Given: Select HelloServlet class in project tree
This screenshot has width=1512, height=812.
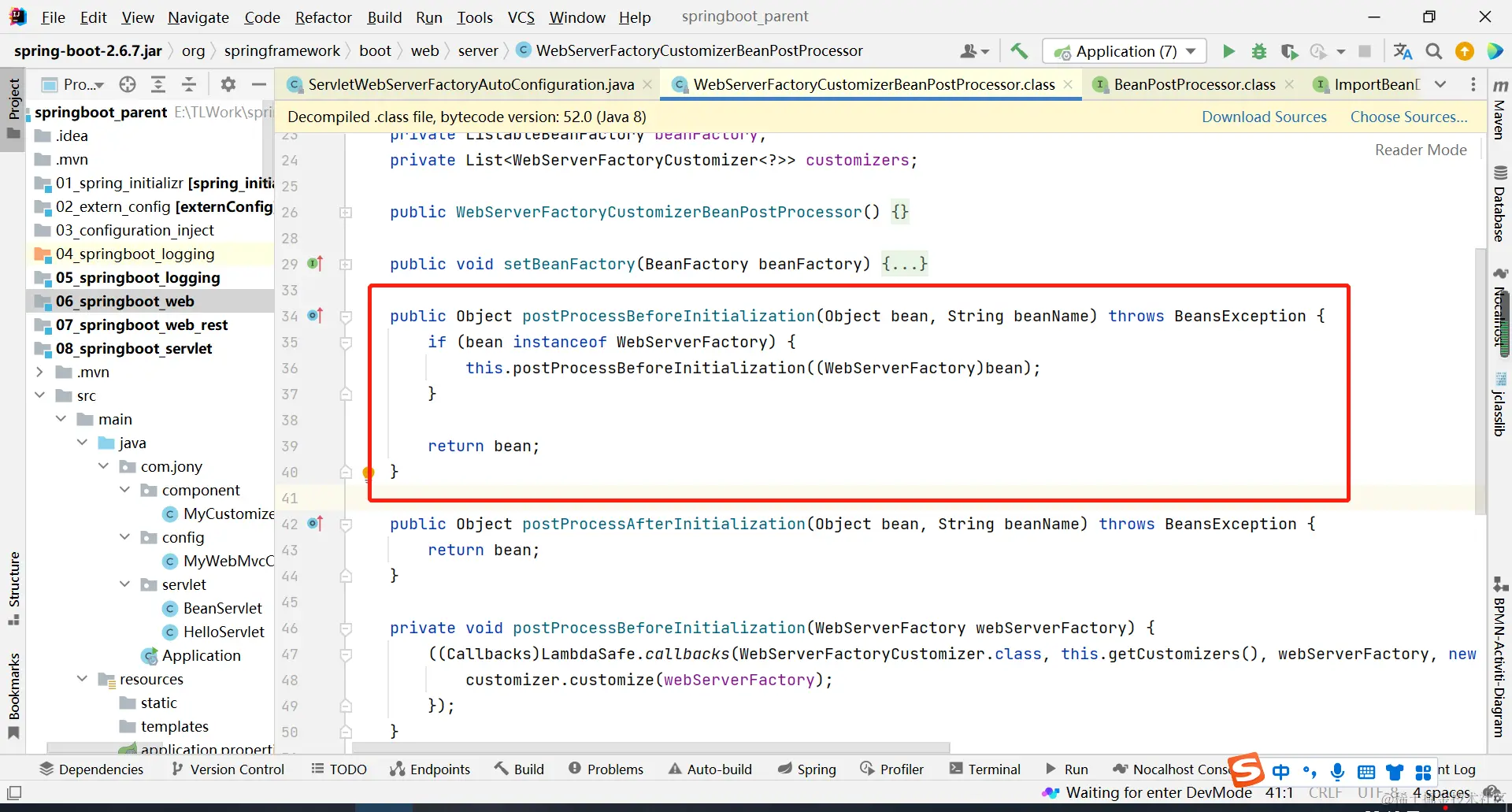Looking at the screenshot, I should click(224, 632).
